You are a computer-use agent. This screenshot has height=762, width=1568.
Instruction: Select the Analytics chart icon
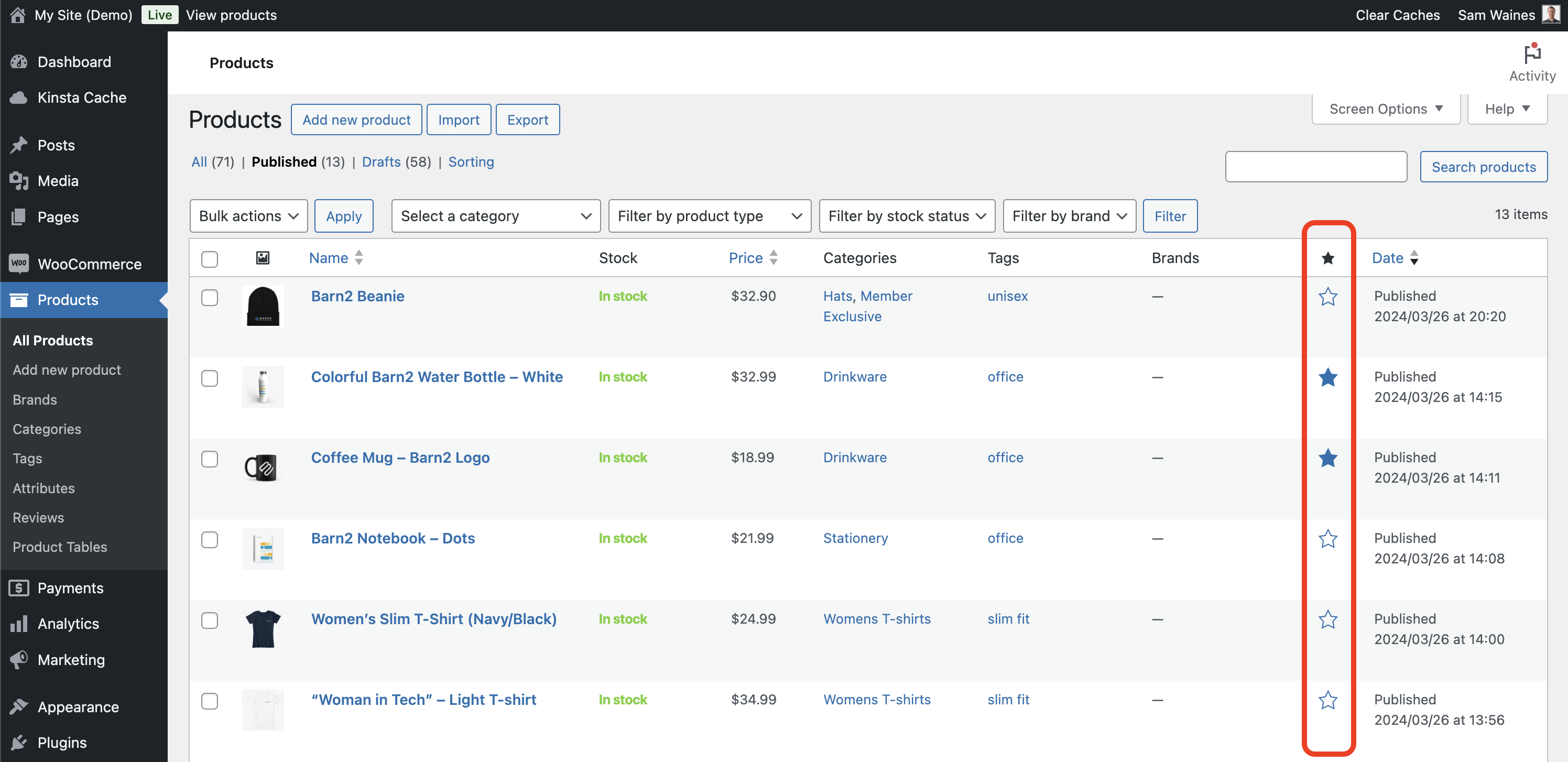click(x=18, y=623)
